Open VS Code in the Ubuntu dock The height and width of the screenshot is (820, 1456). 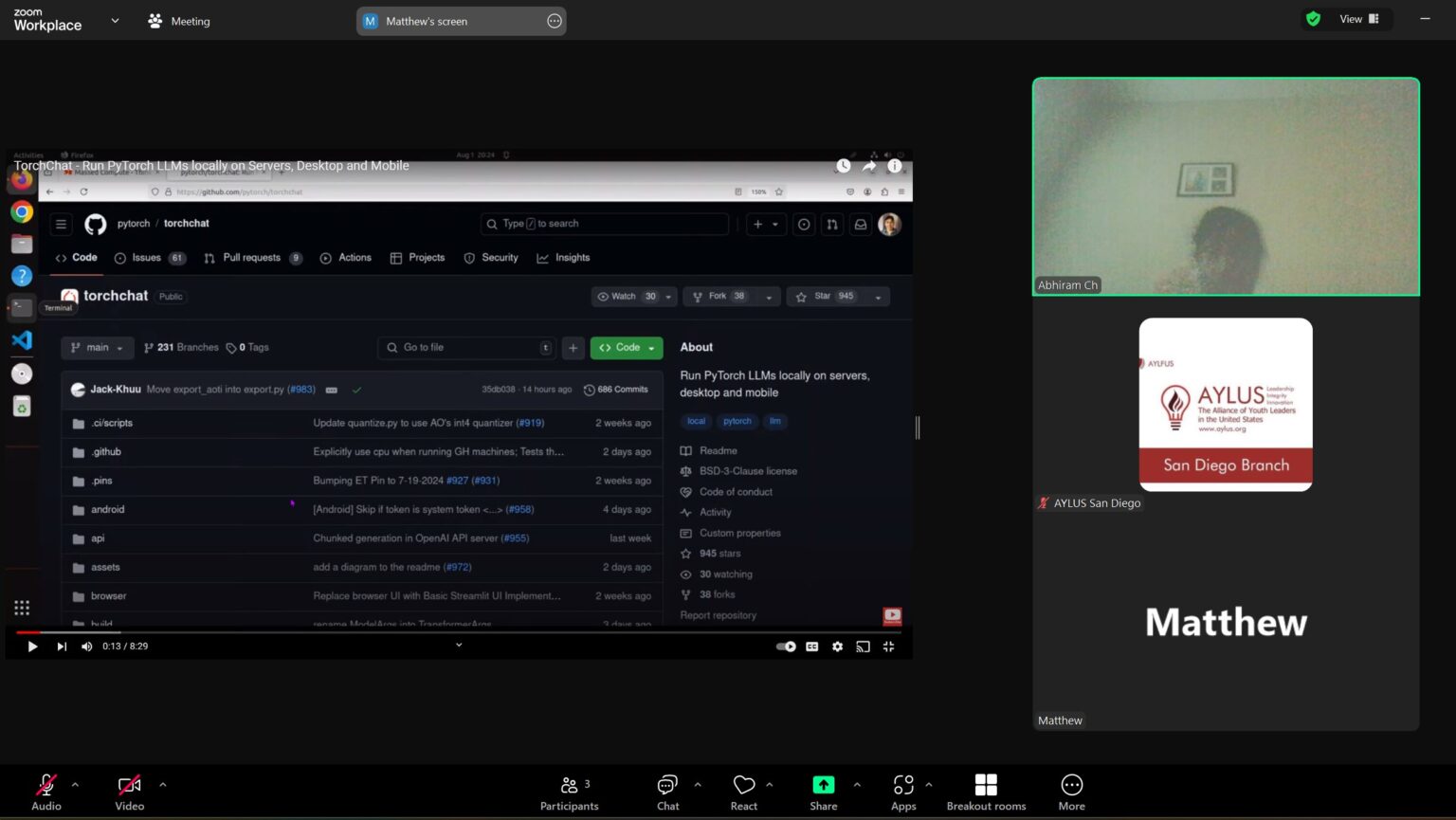coord(22,339)
